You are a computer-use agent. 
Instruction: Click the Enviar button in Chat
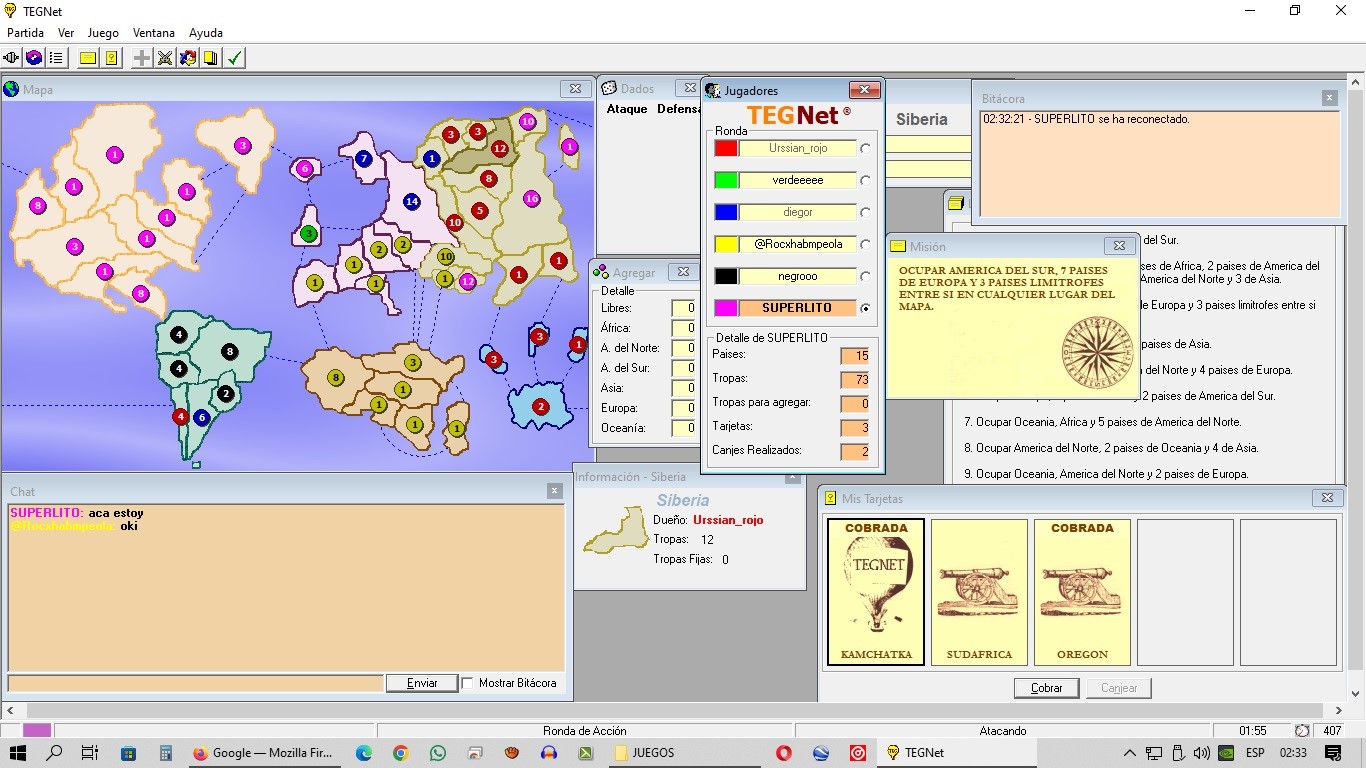422,683
